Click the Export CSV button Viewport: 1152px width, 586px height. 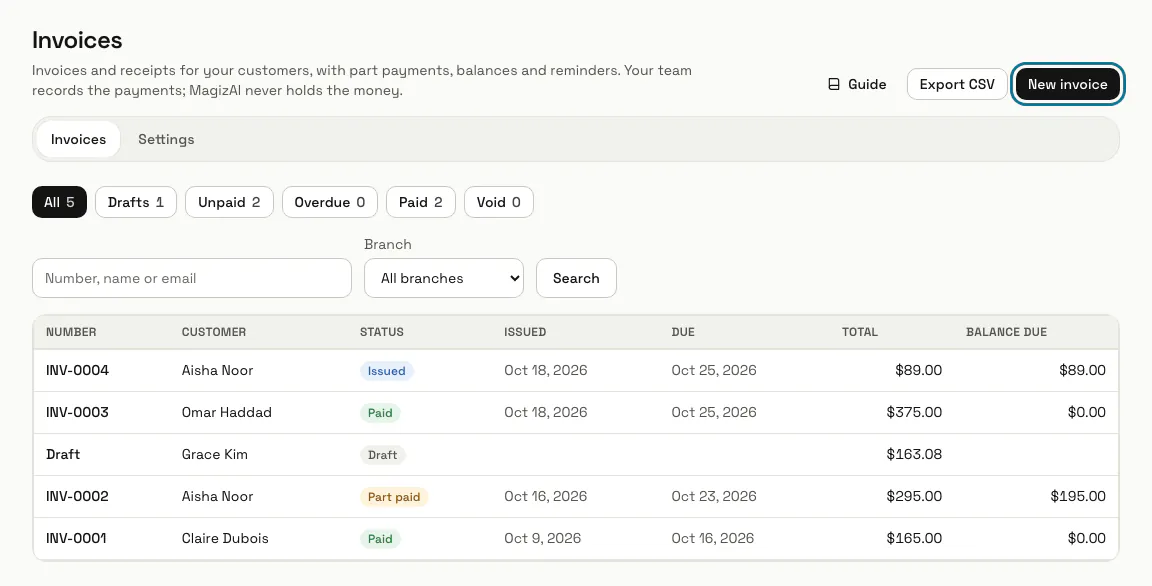point(957,84)
